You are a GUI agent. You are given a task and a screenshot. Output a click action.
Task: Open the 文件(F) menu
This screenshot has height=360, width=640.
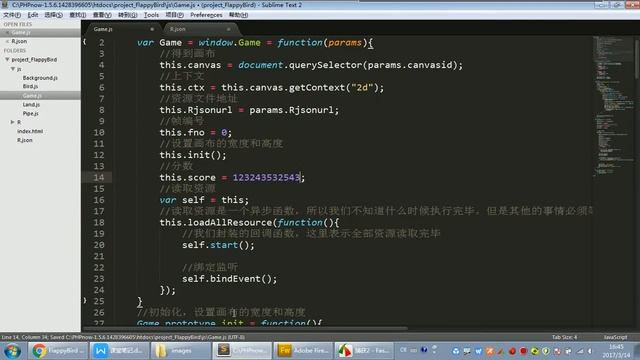pyautogui.click(x=12, y=15)
